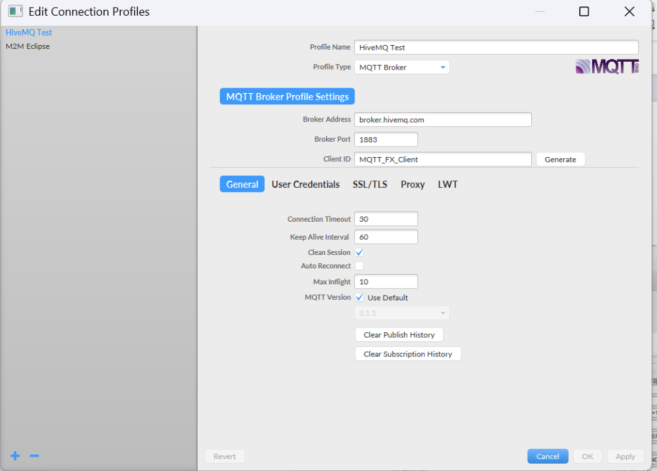657x471 pixels.
Task: Focus the Client ID input field
Action: (443, 159)
